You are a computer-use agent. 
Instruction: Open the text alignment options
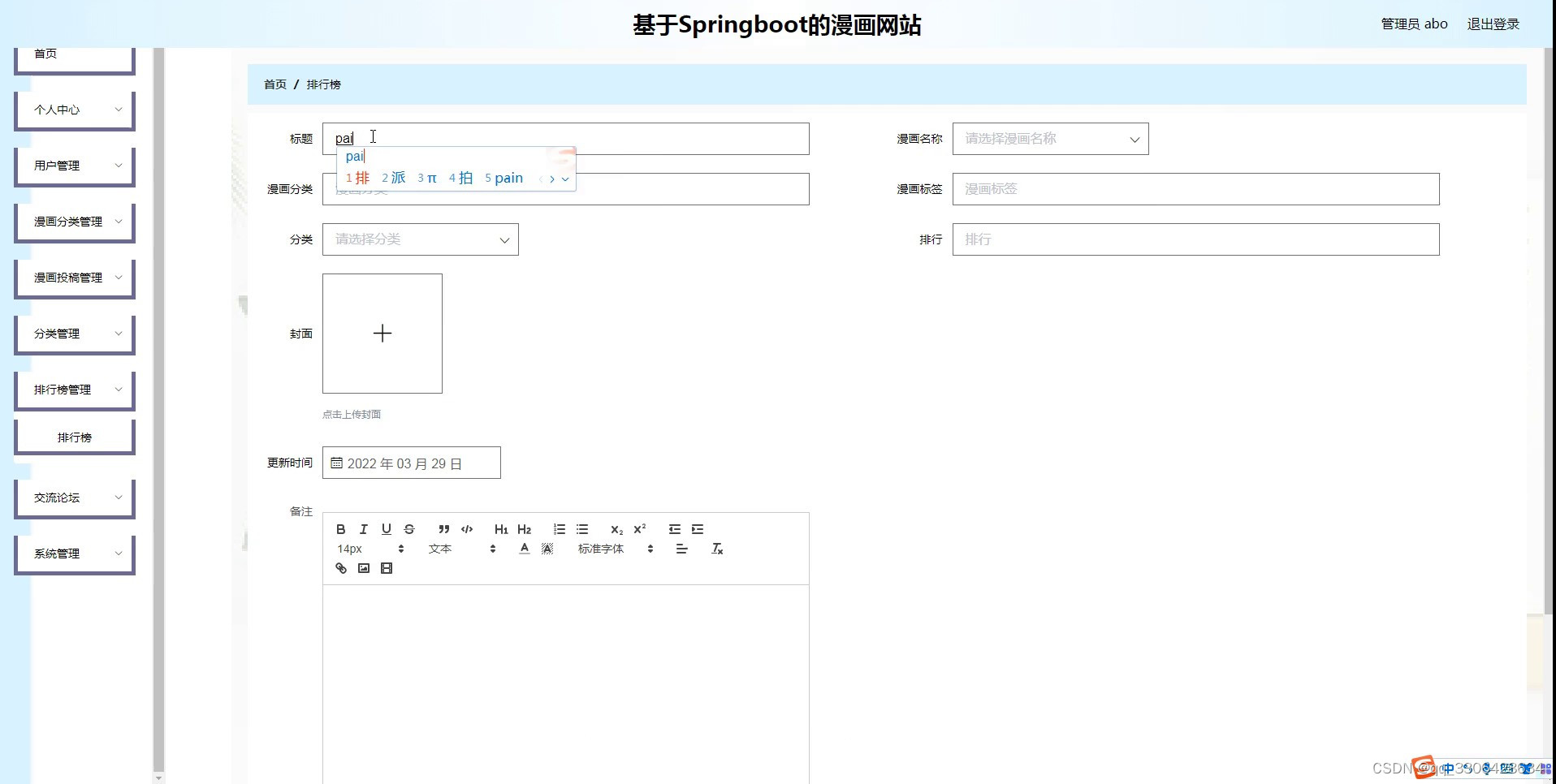[x=681, y=549]
